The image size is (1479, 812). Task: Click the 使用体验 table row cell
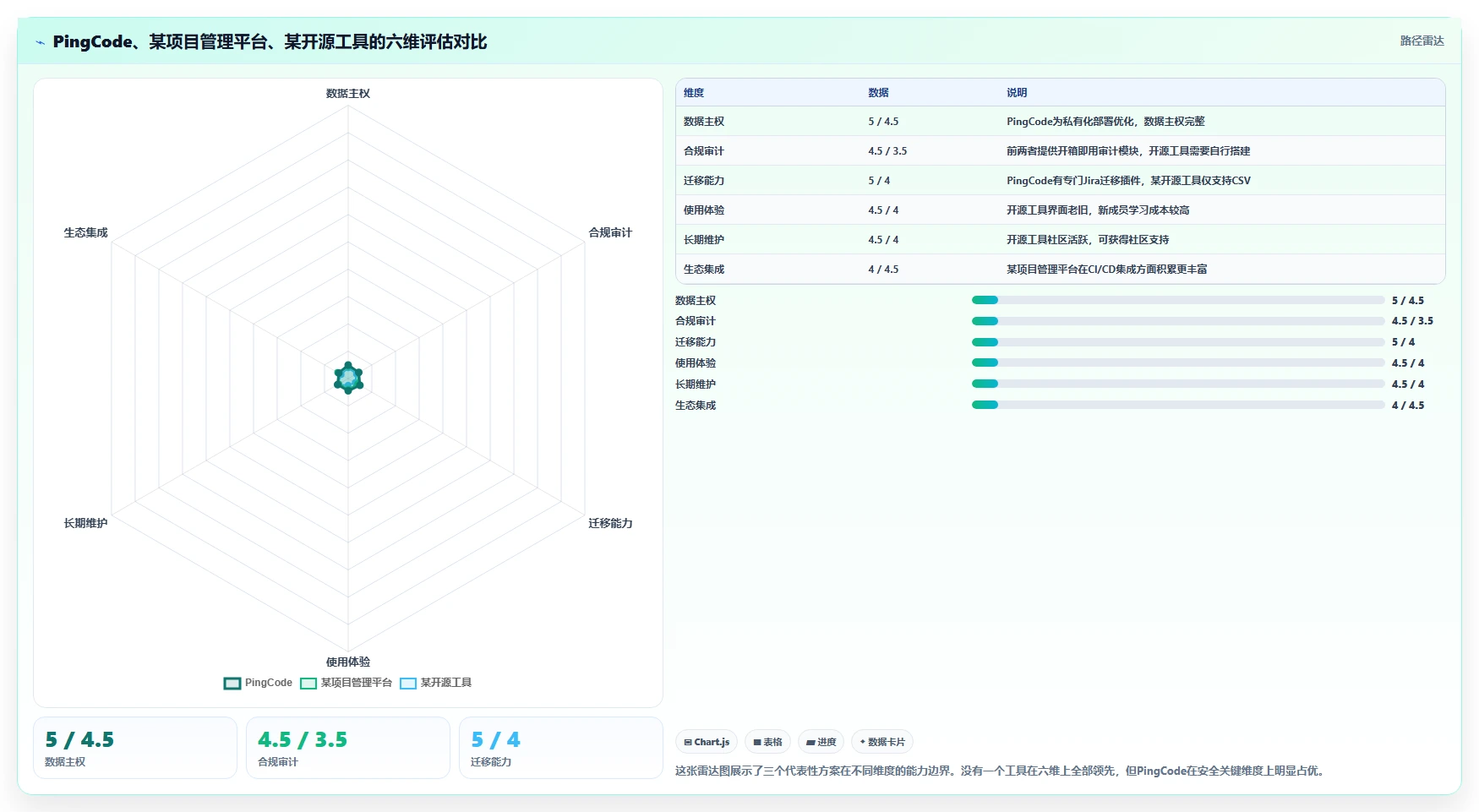(x=704, y=210)
